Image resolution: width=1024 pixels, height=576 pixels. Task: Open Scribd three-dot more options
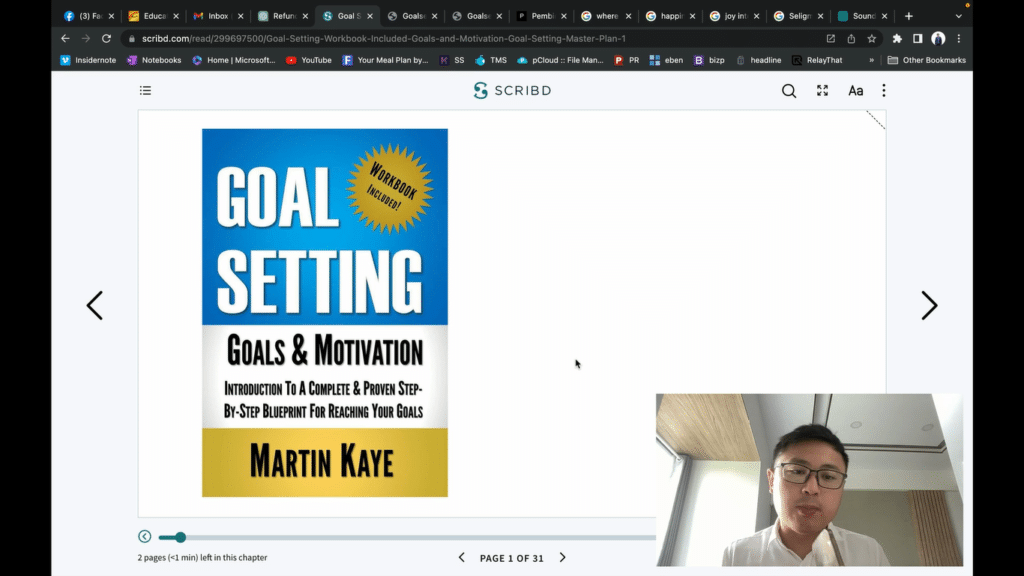[x=884, y=91]
